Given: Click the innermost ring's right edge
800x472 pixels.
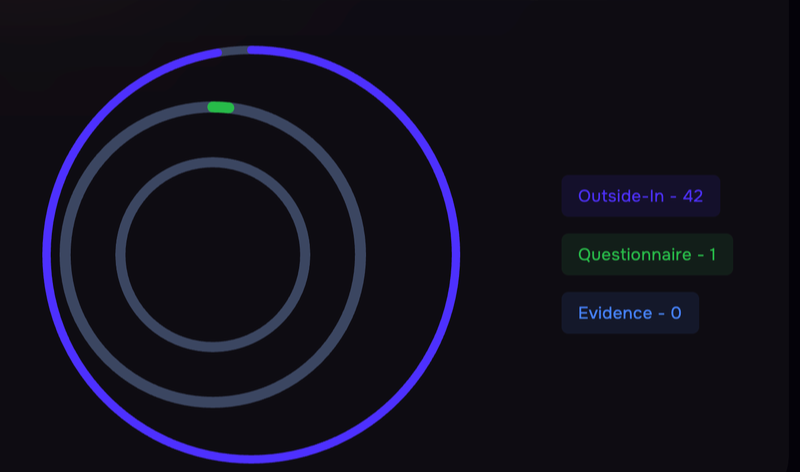Looking at the screenshot, I should pyautogui.click(x=305, y=254).
